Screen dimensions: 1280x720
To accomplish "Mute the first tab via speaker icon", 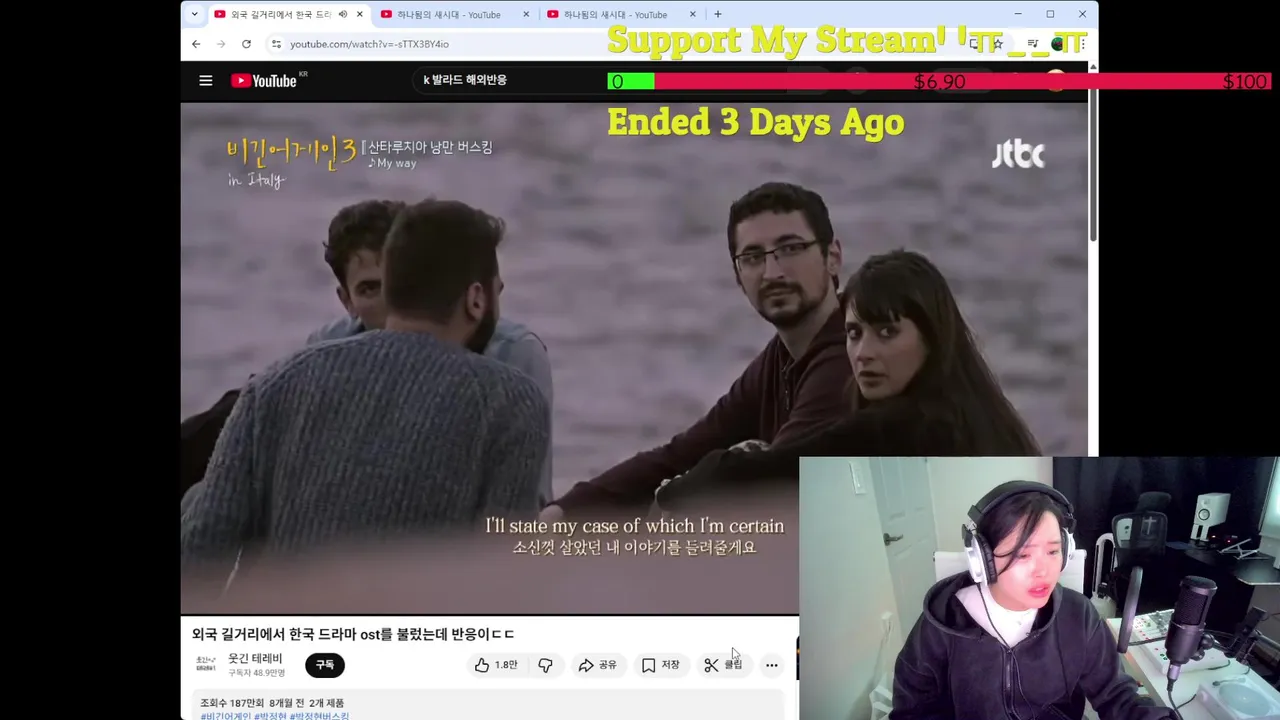I will click(x=343, y=14).
